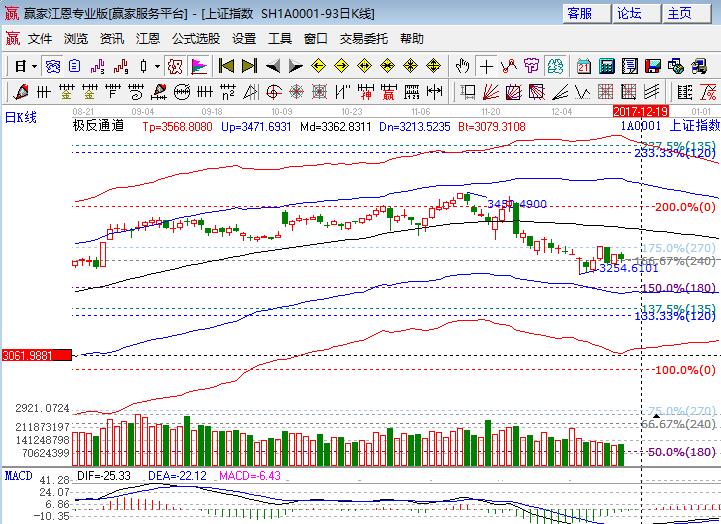Open the calendar icon showing 21
This screenshot has width=721, height=524.
[x=584, y=67]
